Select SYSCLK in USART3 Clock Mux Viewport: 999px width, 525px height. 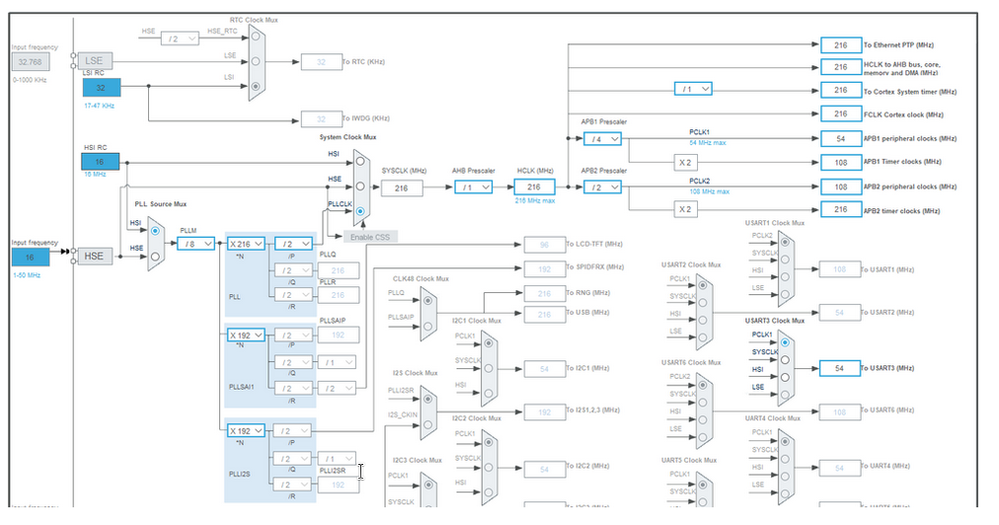(x=785, y=359)
